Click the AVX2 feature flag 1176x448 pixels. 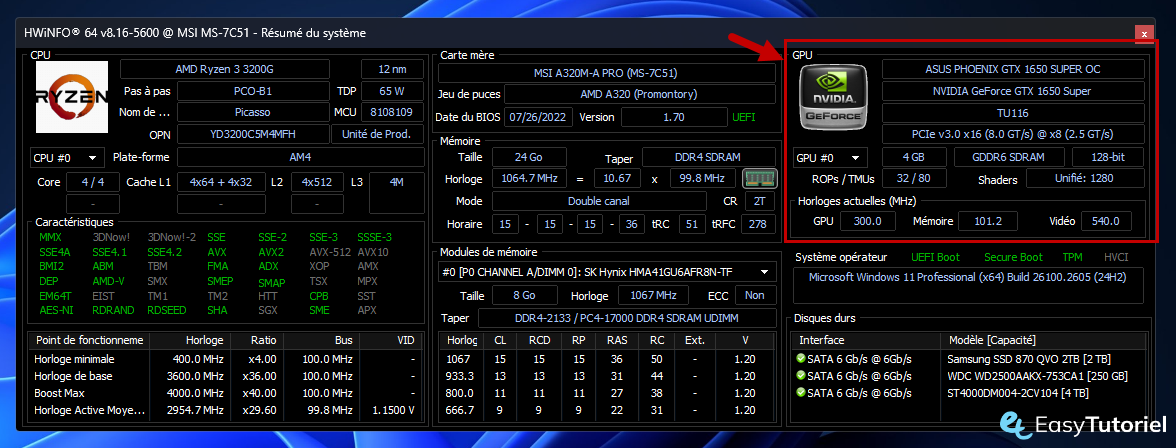click(x=271, y=252)
